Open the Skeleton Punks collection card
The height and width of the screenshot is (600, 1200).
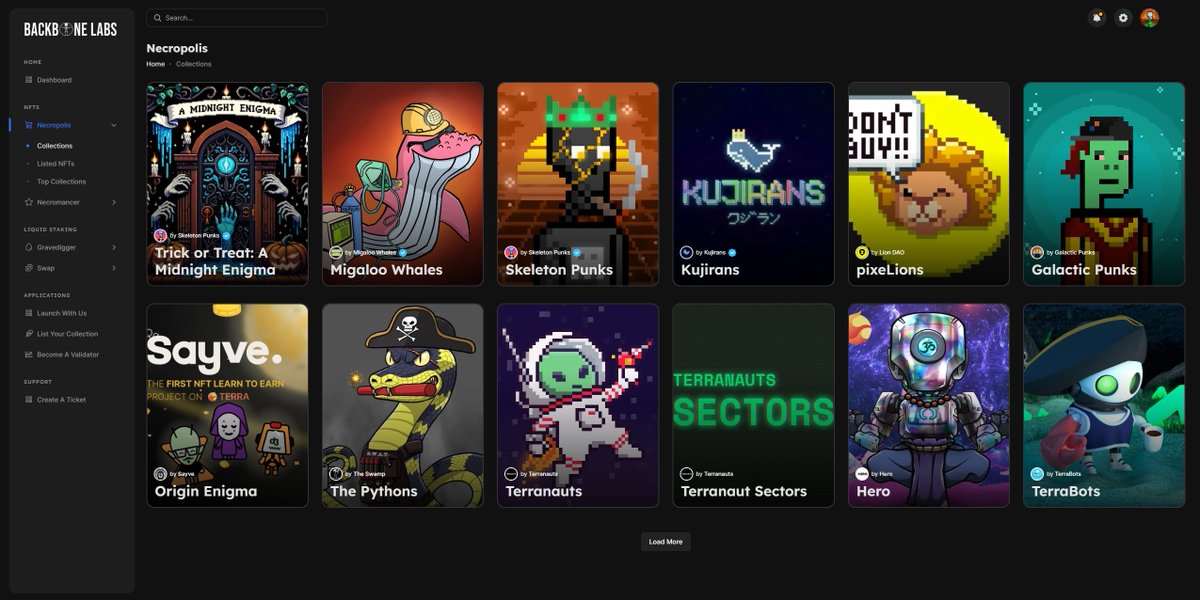tap(578, 184)
